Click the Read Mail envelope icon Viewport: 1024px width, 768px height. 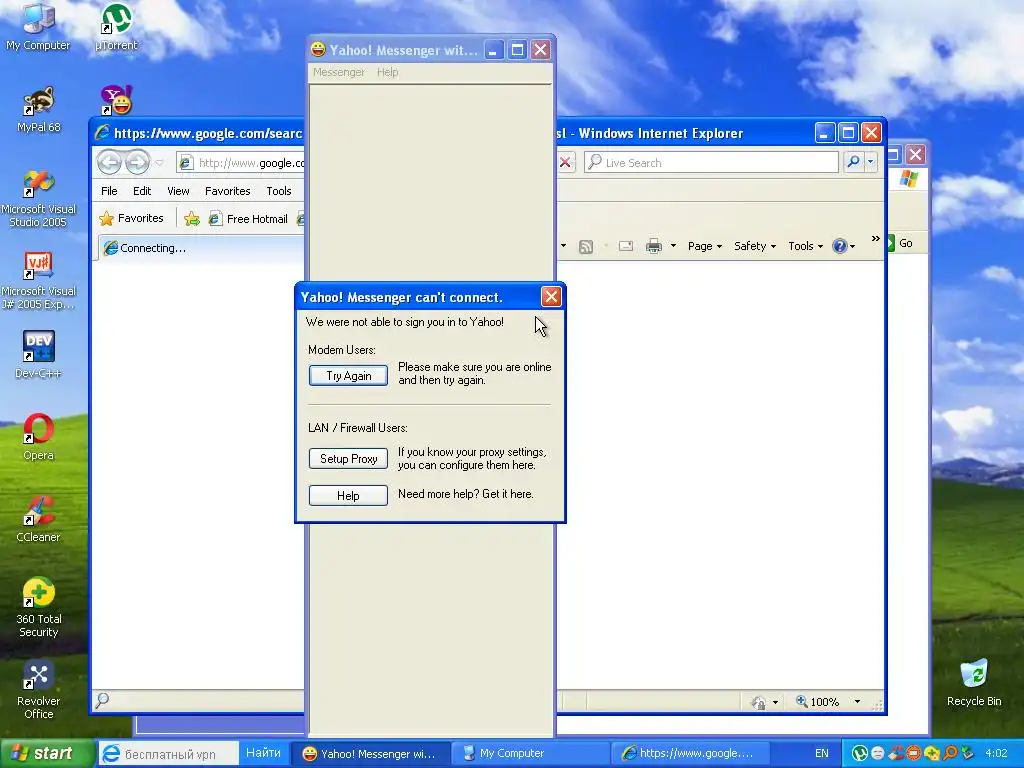626,246
